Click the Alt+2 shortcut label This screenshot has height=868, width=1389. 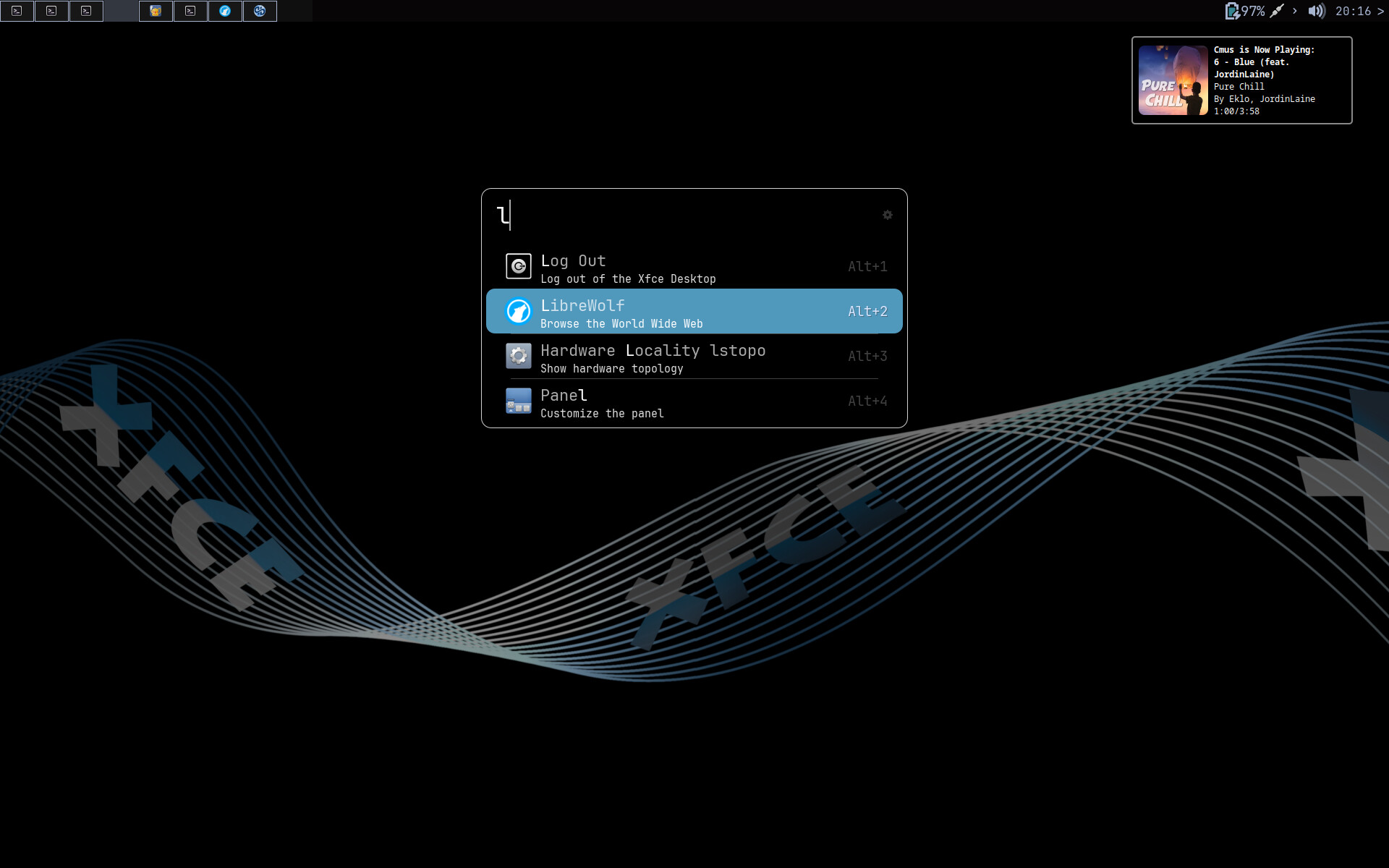(x=867, y=311)
